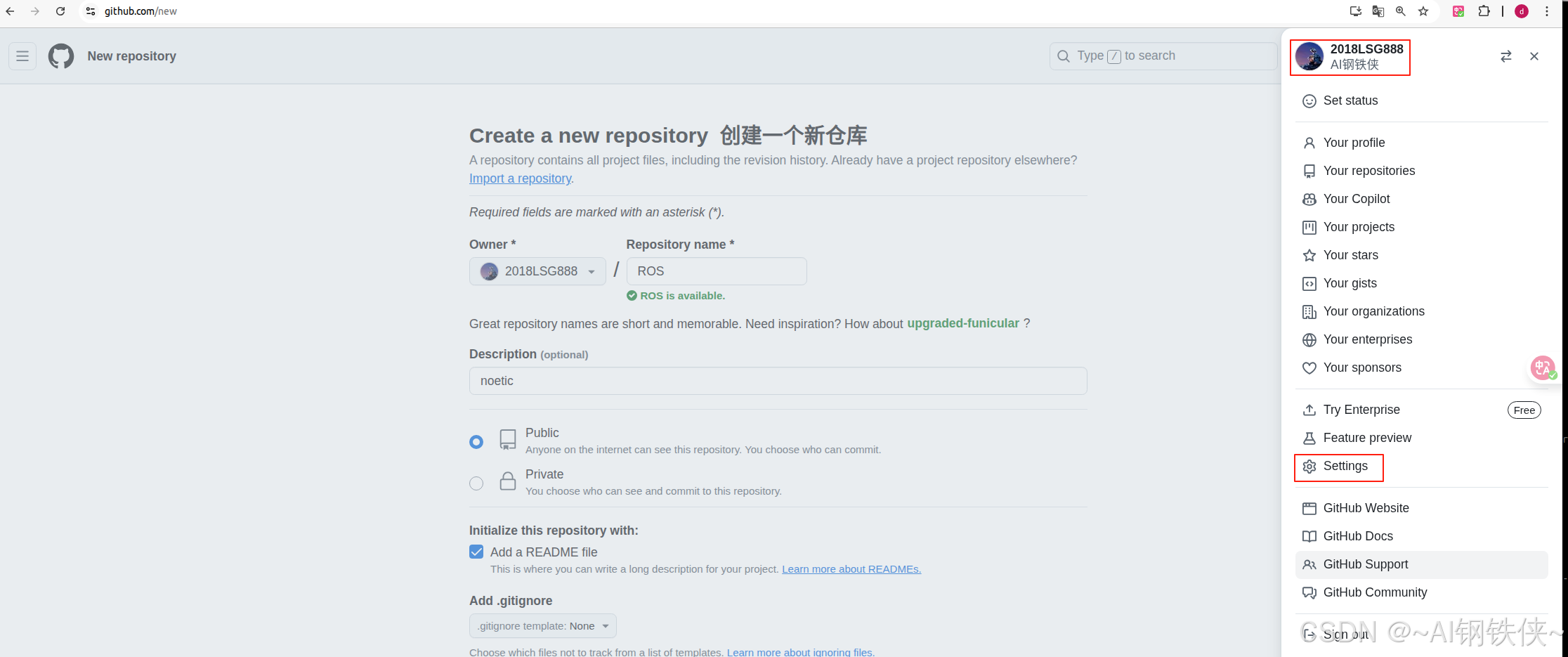Viewport: 1568px width, 657px height.
Task: Click the Description field containing noetic
Action: coord(778,381)
